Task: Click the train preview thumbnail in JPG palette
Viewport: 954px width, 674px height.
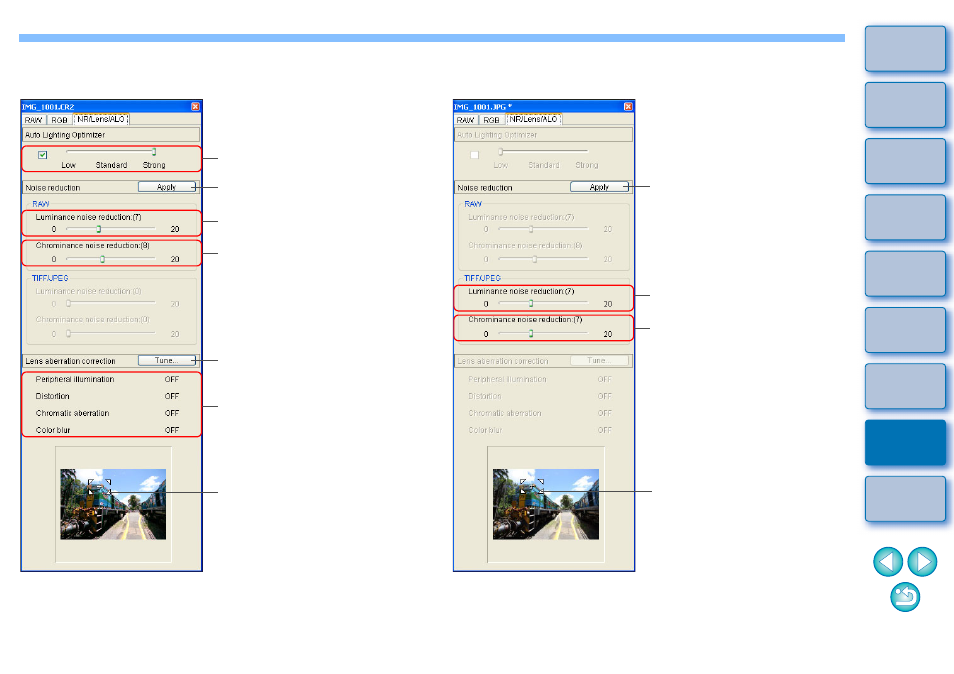Action: pyautogui.click(x=546, y=504)
